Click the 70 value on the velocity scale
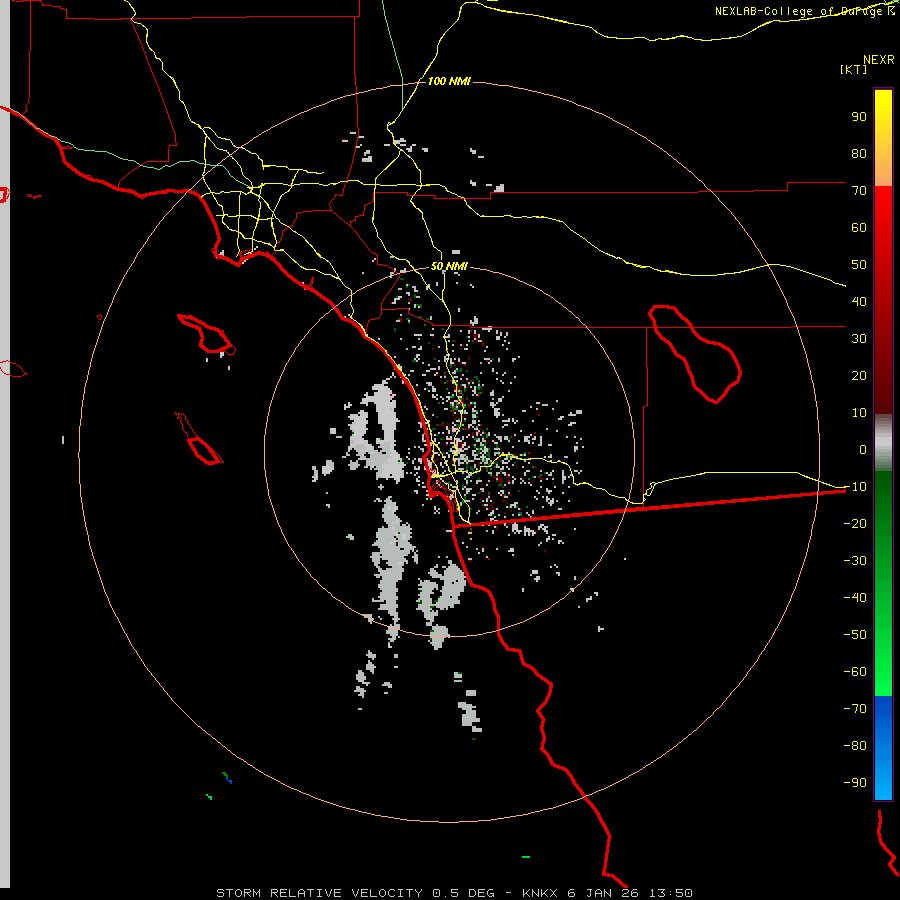Image resolution: width=900 pixels, height=900 pixels. 859,191
